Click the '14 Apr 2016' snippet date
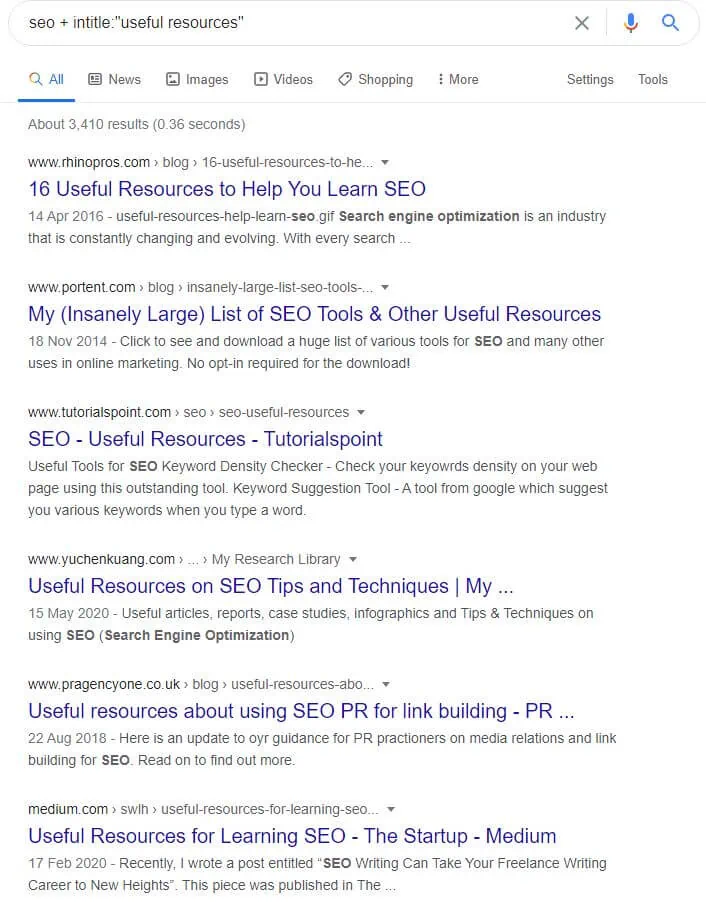 (66, 217)
